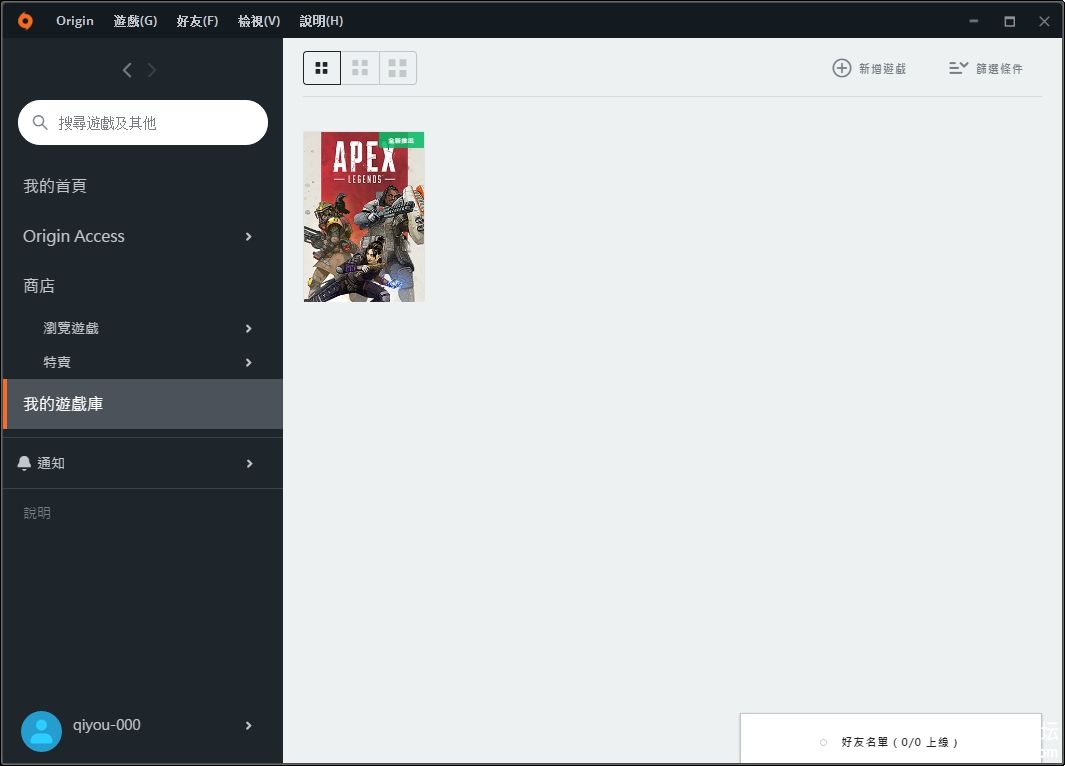1065x766 pixels.
Task: Open the 說明(H) menu
Action: [x=321, y=21]
